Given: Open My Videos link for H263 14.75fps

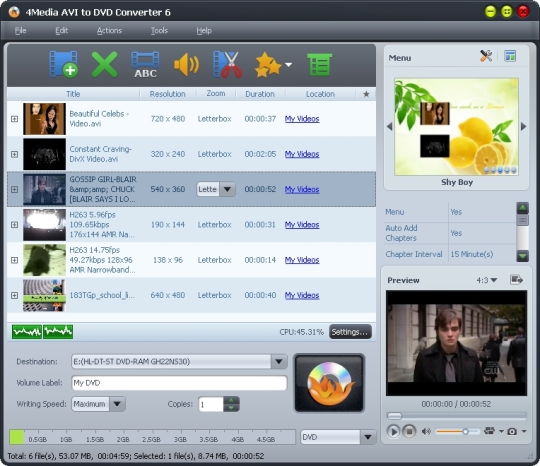Looking at the screenshot, I should tap(302, 260).
